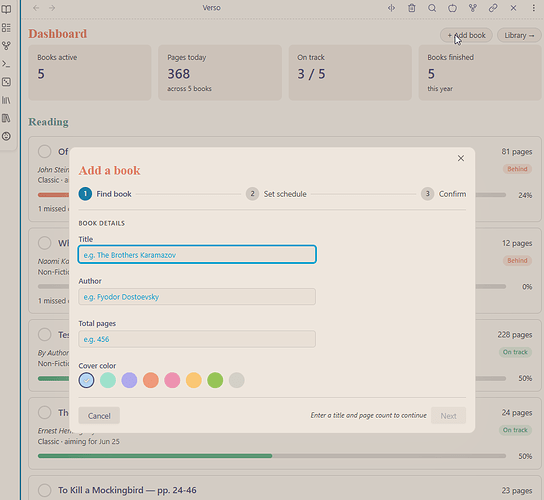The image size is (544, 500).
Task: Open the three-dot more options menu
Action: coord(534,8)
